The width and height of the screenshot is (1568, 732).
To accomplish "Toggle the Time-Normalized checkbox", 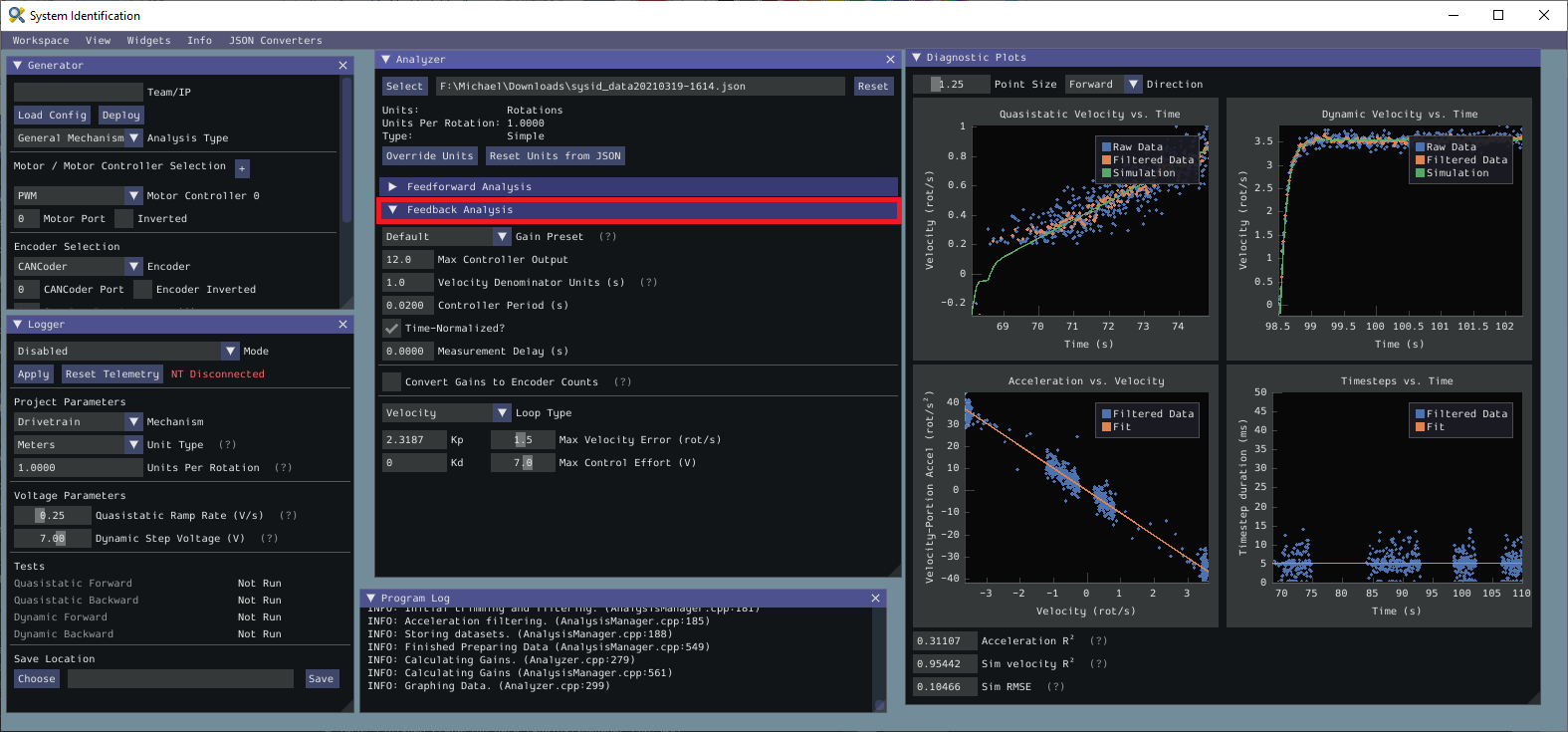I will pos(391,329).
